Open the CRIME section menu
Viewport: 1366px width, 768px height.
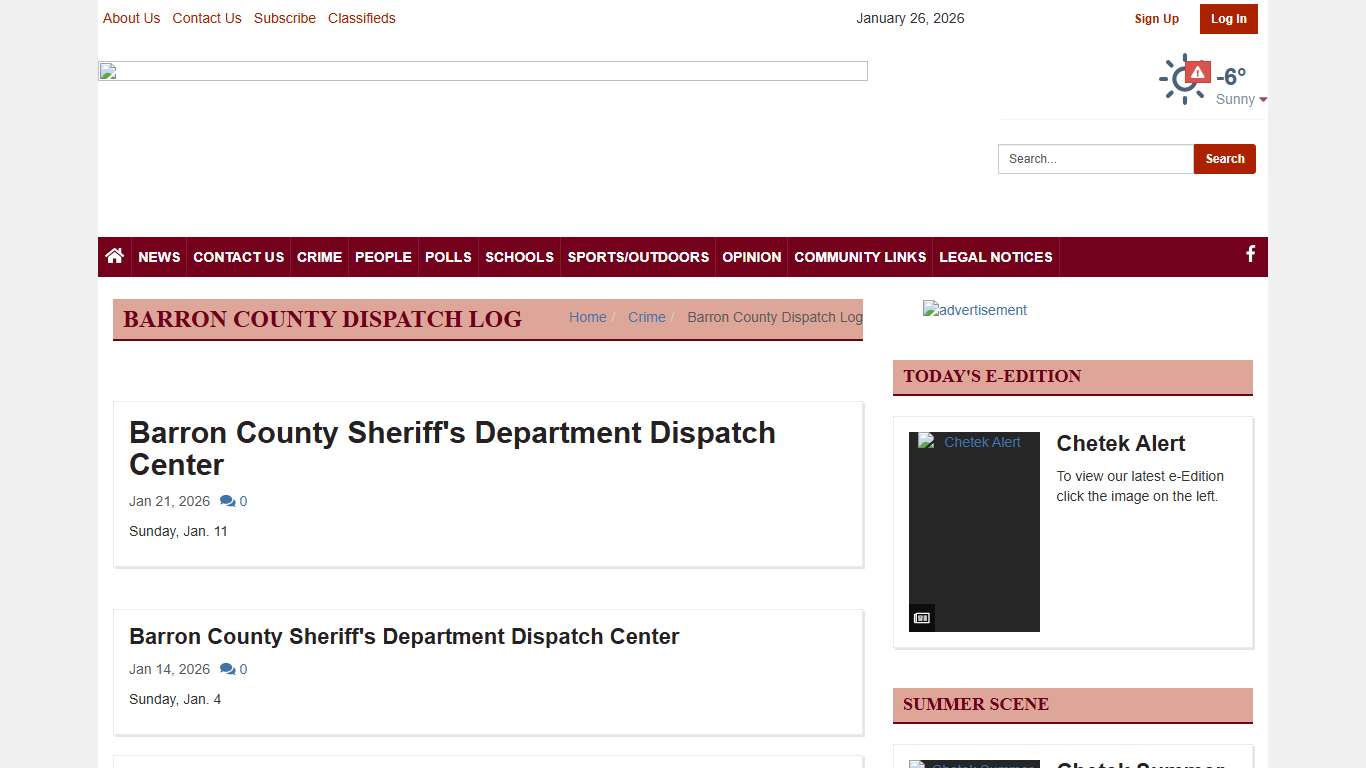coord(319,257)
